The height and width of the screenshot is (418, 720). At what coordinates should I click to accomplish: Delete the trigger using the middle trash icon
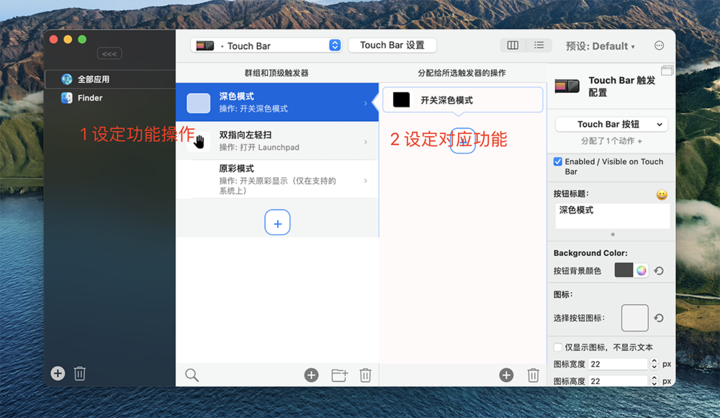click(365, 375)
